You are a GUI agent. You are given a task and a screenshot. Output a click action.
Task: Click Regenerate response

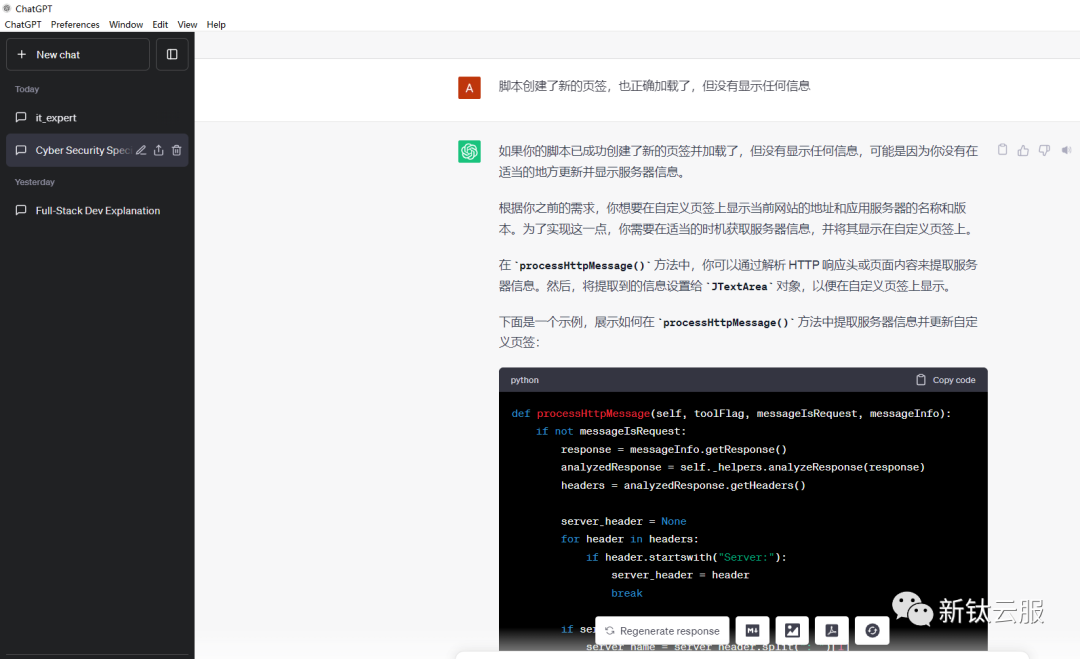pos(662,631)
